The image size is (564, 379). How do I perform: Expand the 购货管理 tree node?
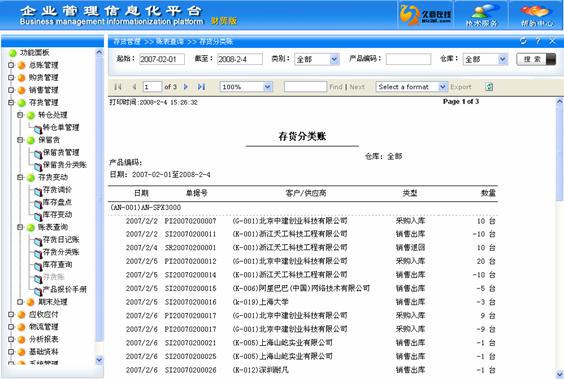pyautogui.click(x=11, y=77)
